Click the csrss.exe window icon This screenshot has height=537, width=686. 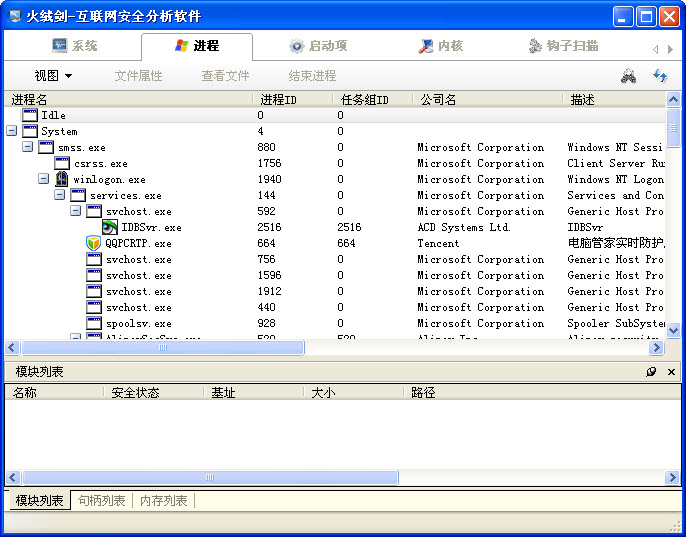click(62, 163)
